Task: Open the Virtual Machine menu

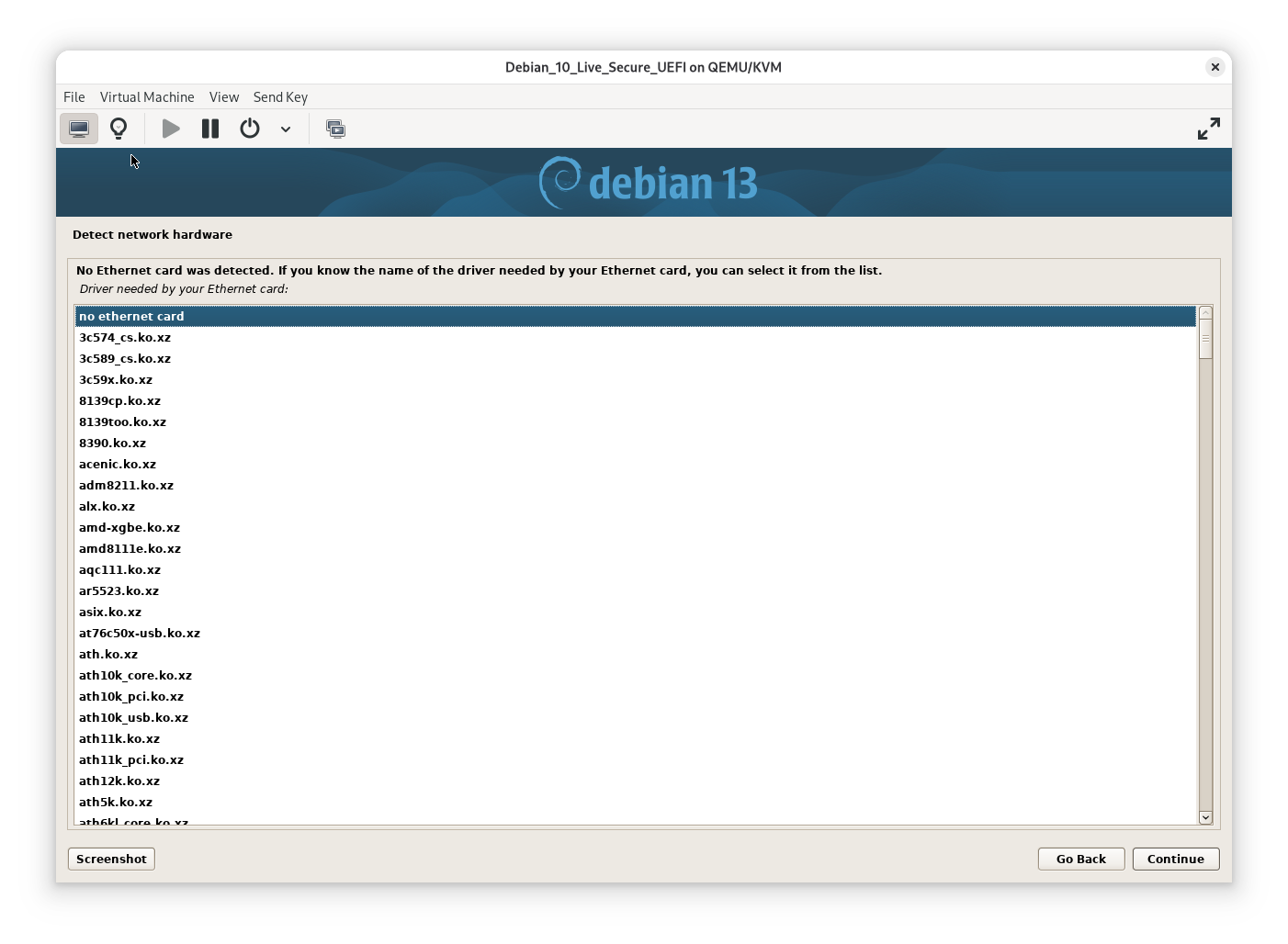Action: coord(147,97)
